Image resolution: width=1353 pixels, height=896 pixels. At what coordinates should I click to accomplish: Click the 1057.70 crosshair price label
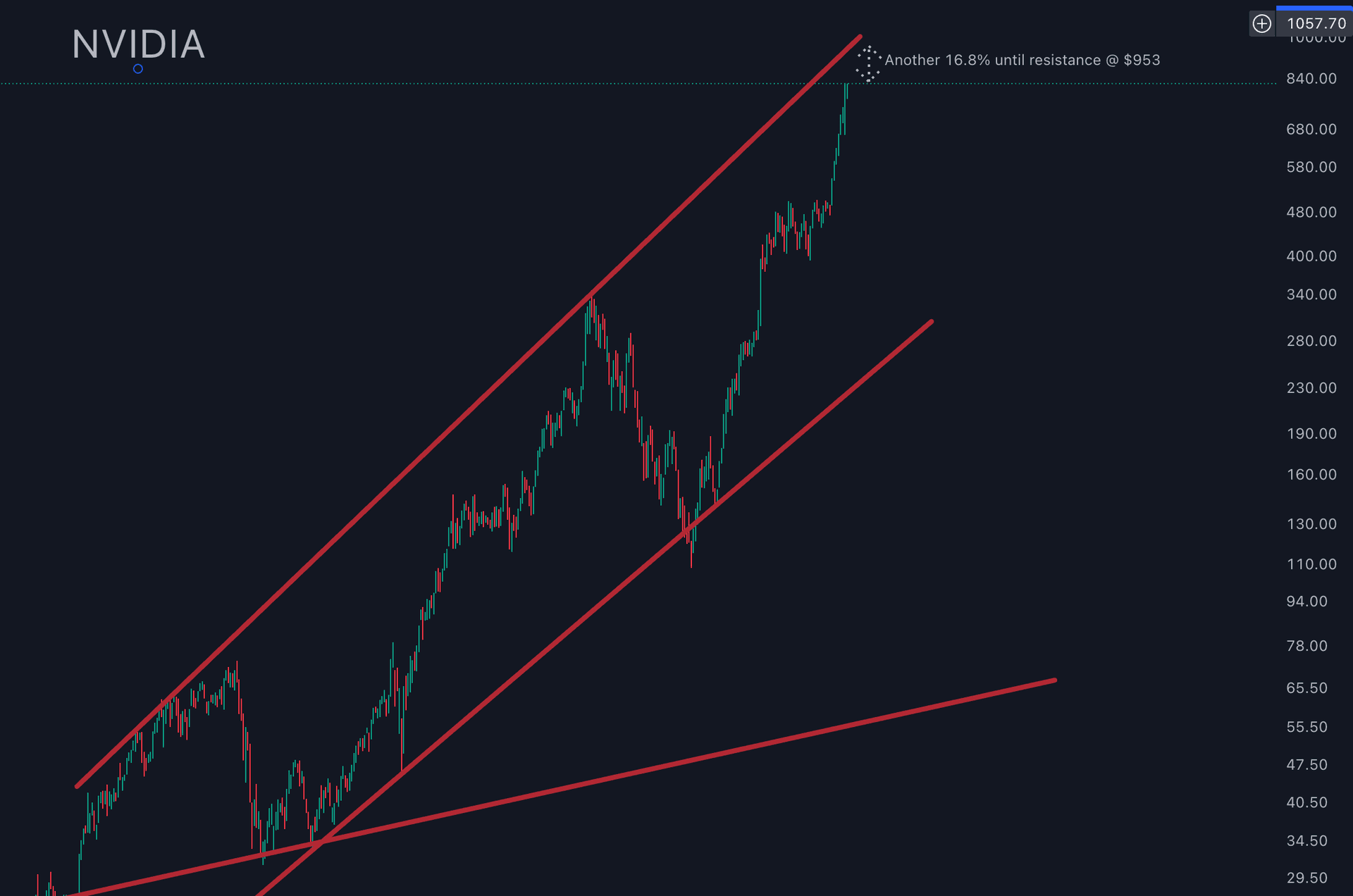(x=1316, y=24)
